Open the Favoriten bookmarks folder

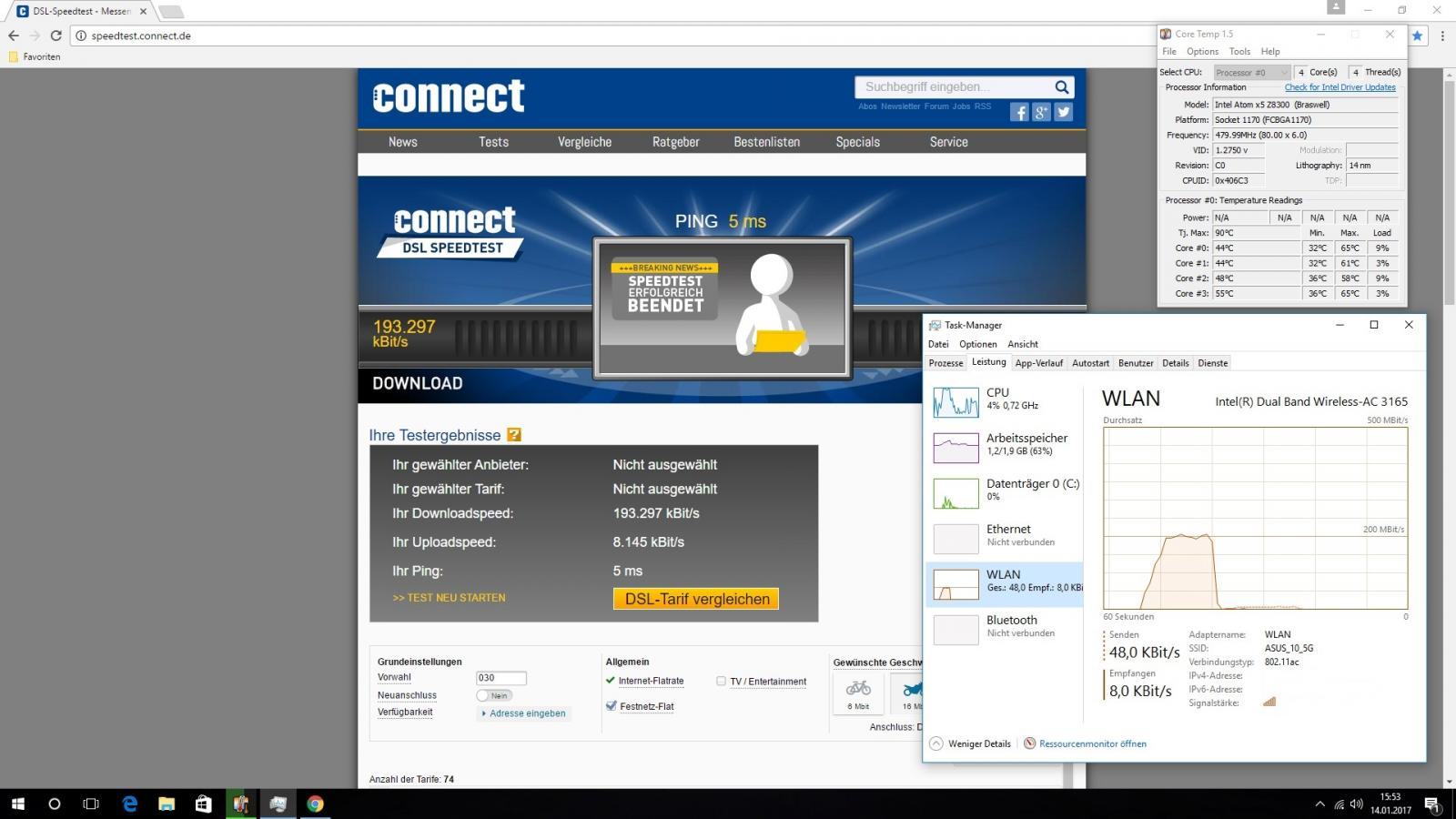click(35, 56)
